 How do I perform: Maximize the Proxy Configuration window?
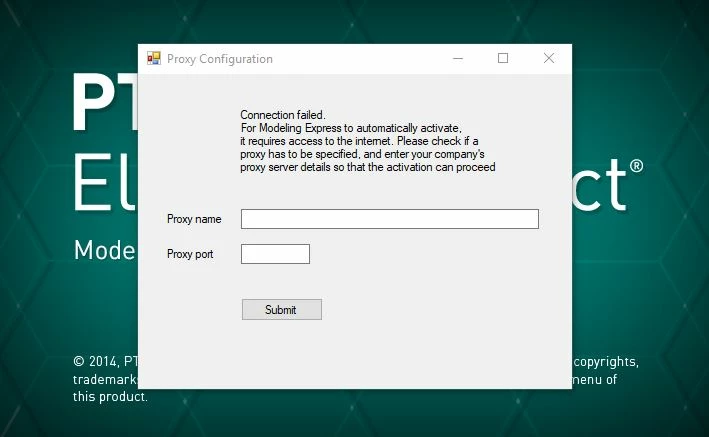[x=503, y=58]
